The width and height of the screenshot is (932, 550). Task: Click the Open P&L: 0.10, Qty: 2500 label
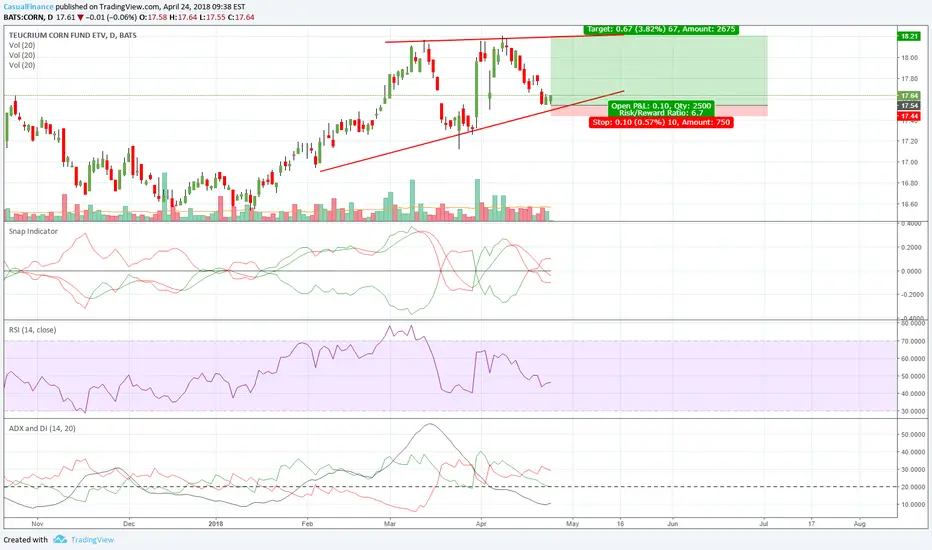661,105
